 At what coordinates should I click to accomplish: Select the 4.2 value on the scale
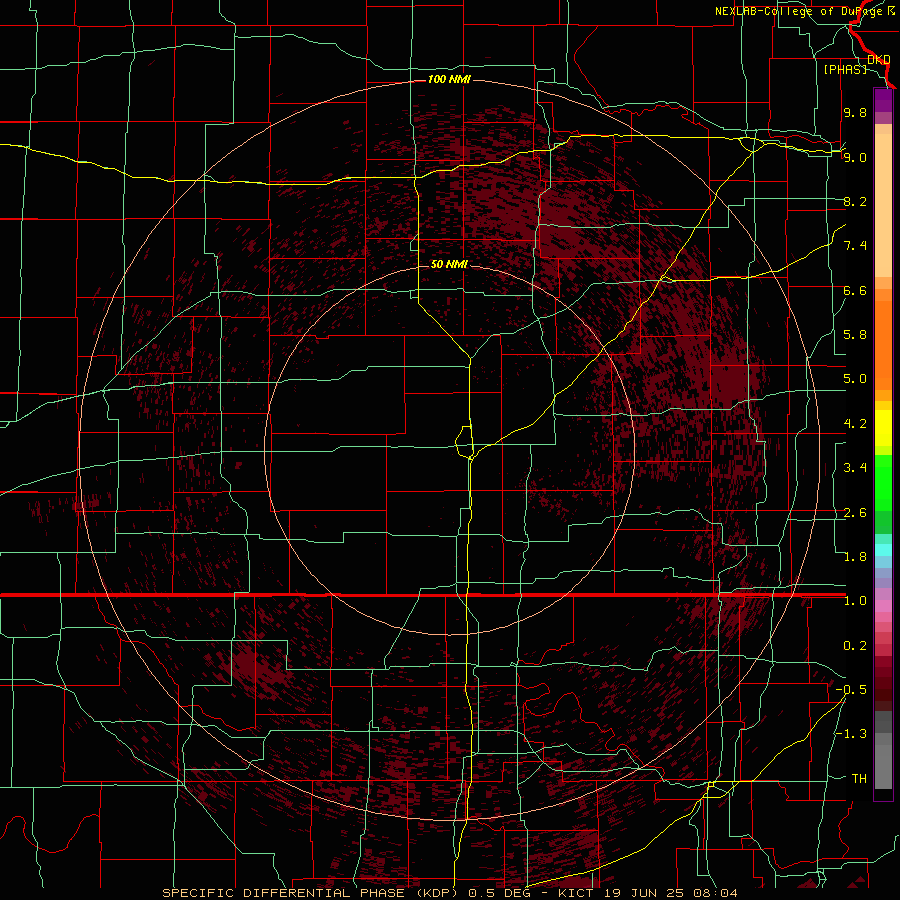click(855, 424)
